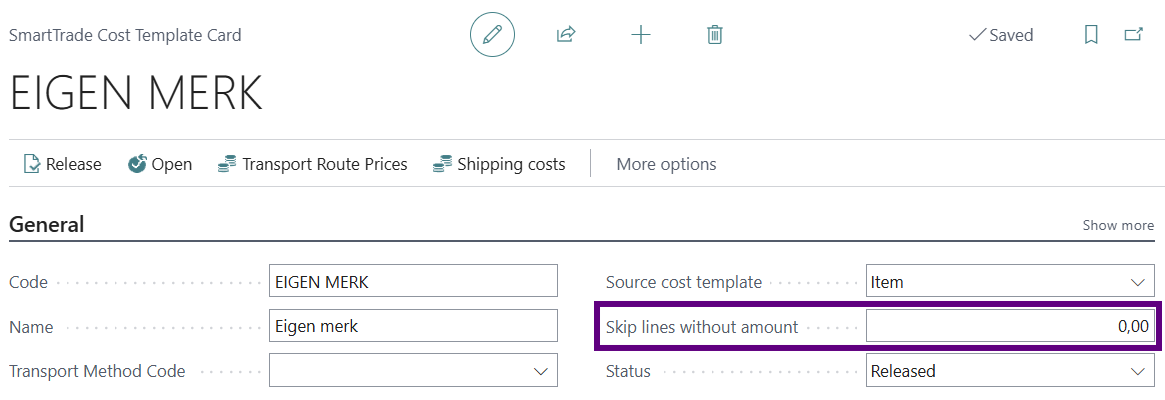Collapse the General section header
Screen dimensions: 1165x400
point(47,225)
